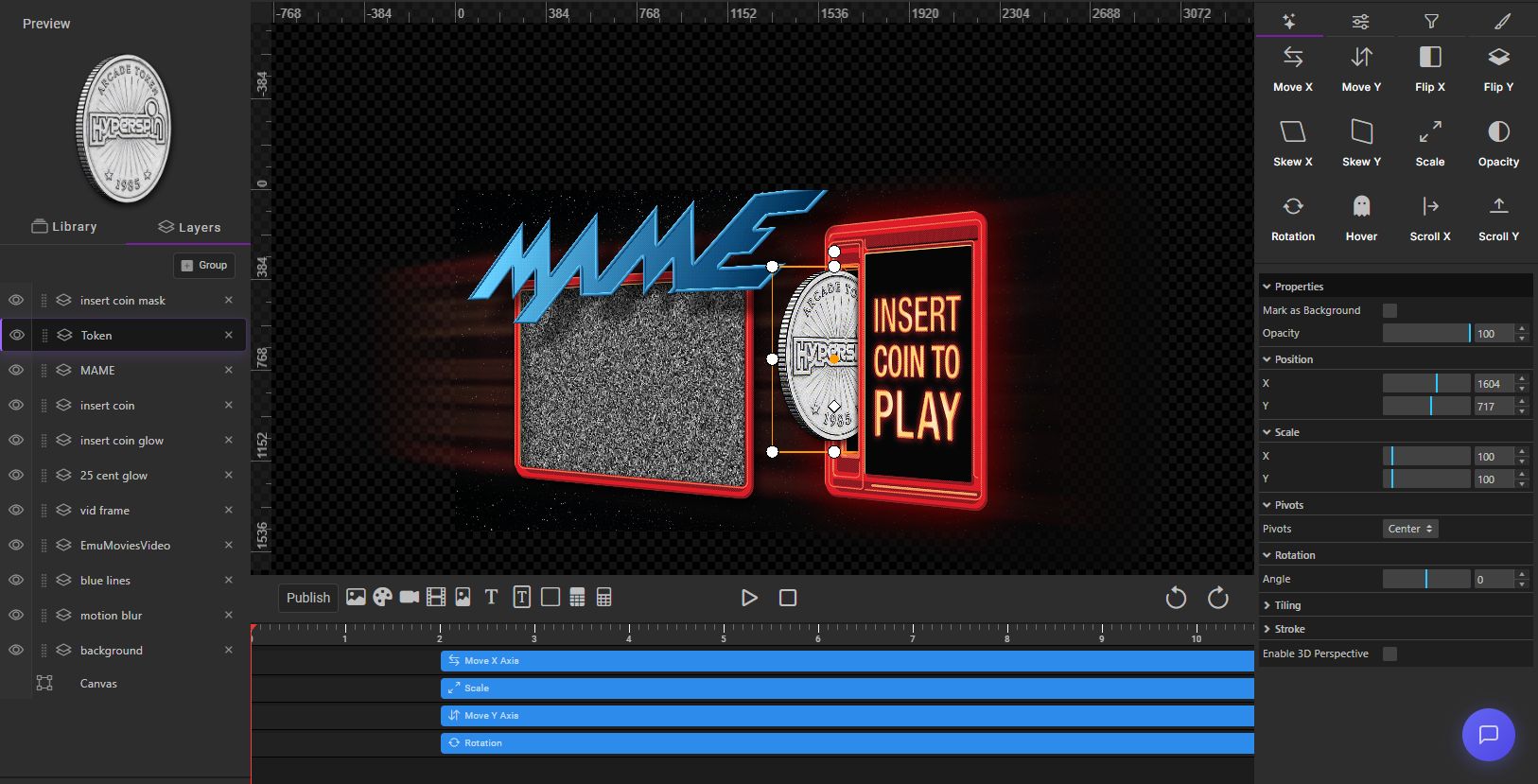Viewport: 1538px width, 784px height.
Task: Add a Move X animation
Action: pyautogui.click(x=1292, y=69)
